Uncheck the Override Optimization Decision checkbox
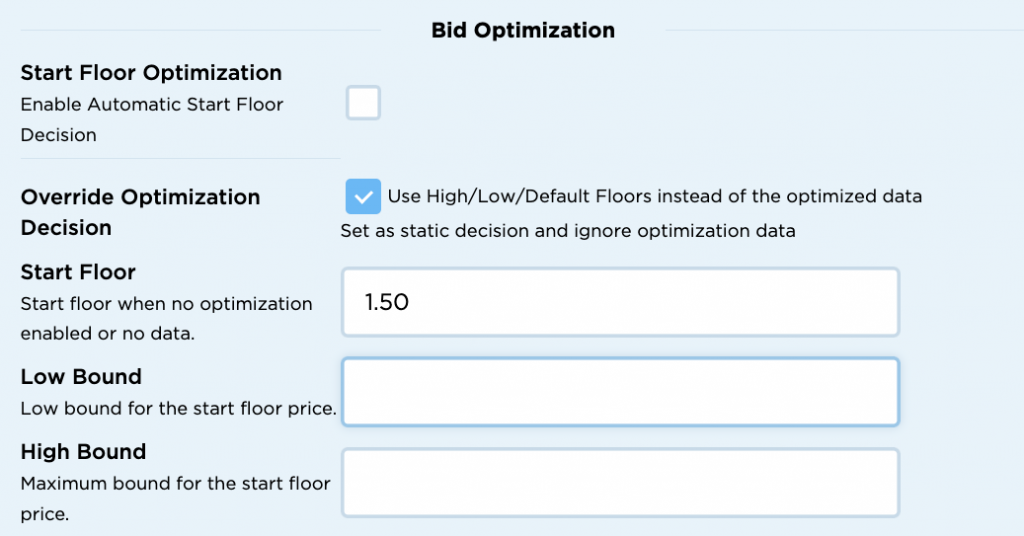The width and height of the screenshot is (1024, 536). coord(363,196)
